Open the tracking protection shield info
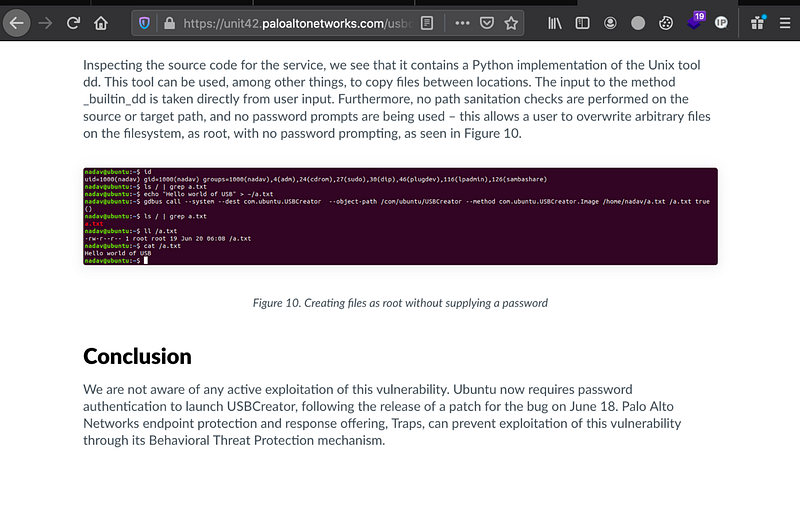 144,23
